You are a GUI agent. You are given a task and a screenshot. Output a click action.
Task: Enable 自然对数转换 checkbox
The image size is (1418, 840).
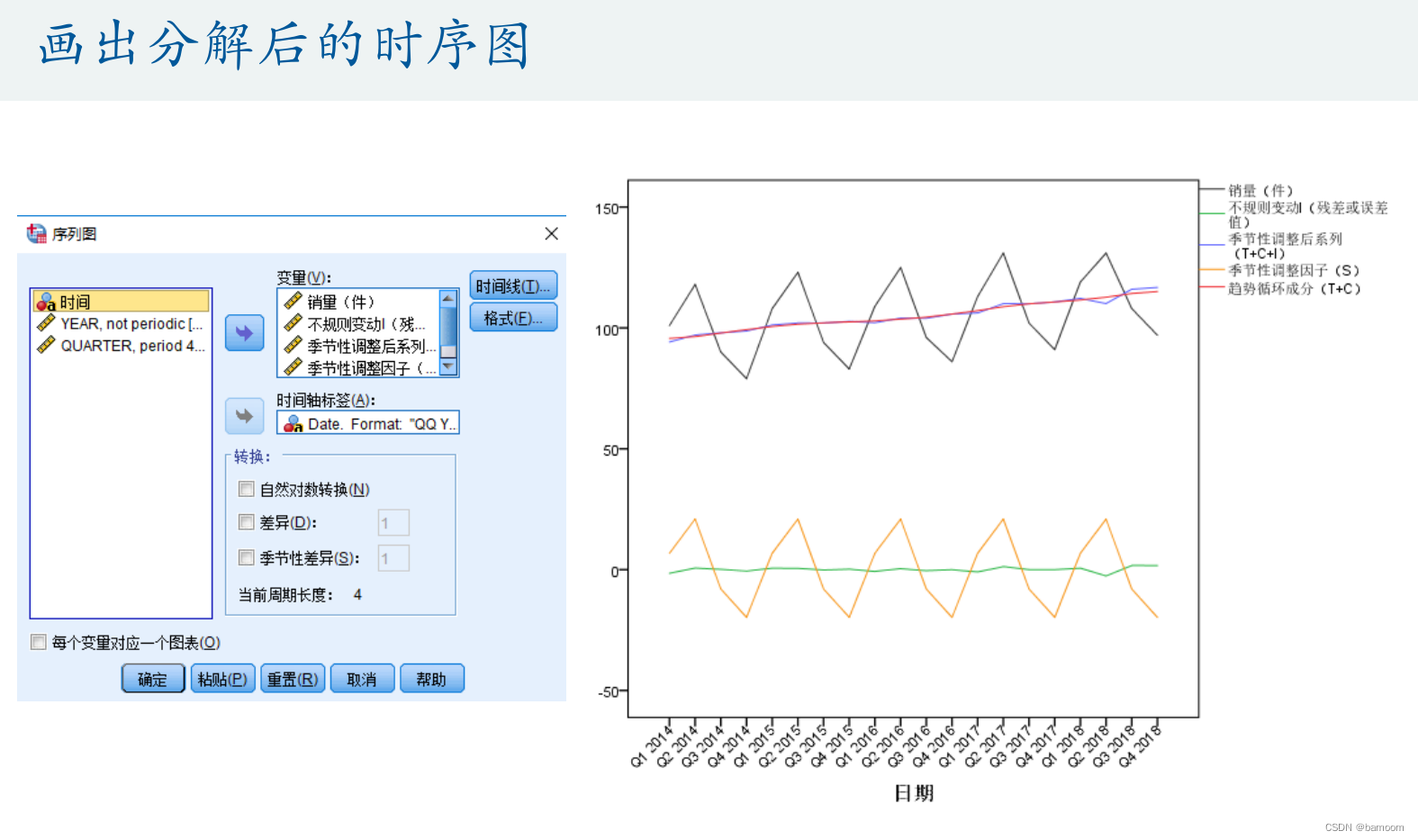tap(247, 489)
